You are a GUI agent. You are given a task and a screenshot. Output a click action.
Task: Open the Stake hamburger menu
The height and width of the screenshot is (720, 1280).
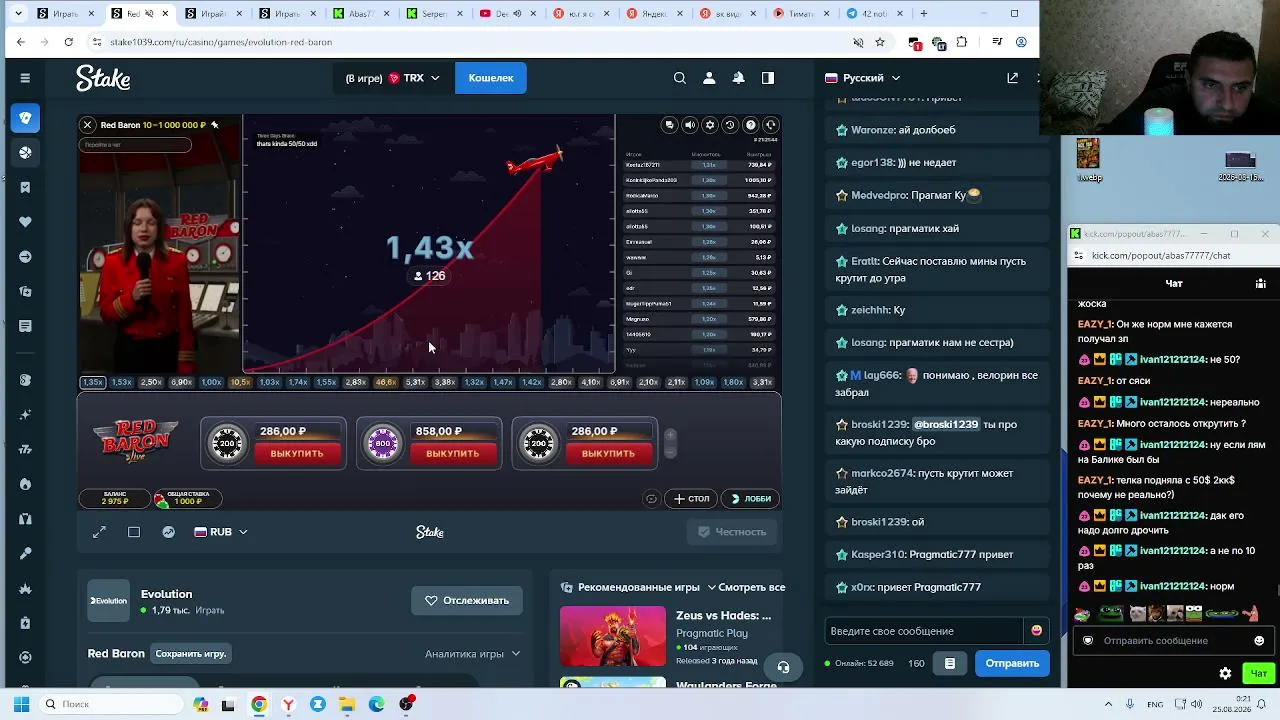(x=25, y=78)
